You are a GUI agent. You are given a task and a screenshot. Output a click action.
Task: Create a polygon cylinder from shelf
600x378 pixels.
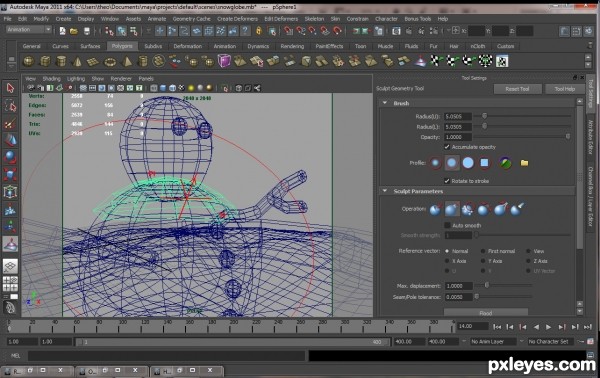coord(61,61)
